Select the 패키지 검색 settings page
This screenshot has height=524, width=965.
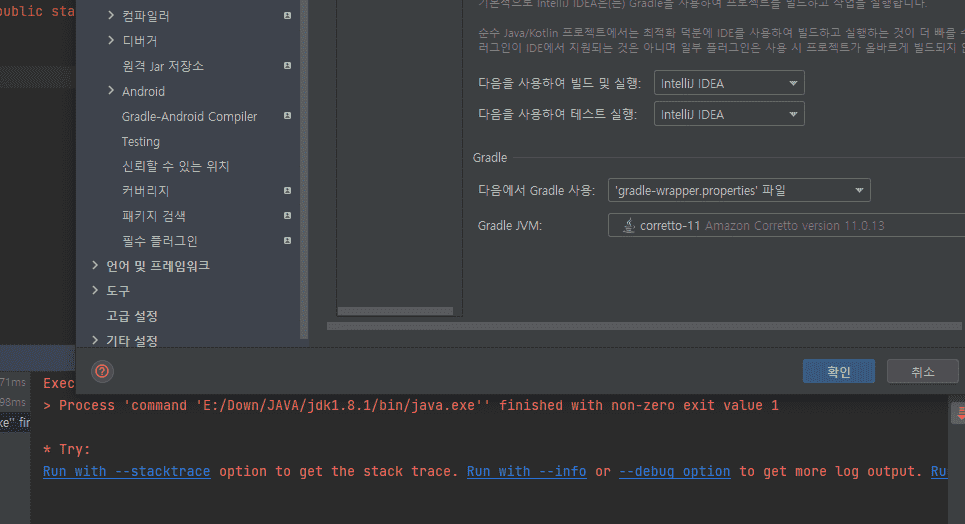coord(153,216)
